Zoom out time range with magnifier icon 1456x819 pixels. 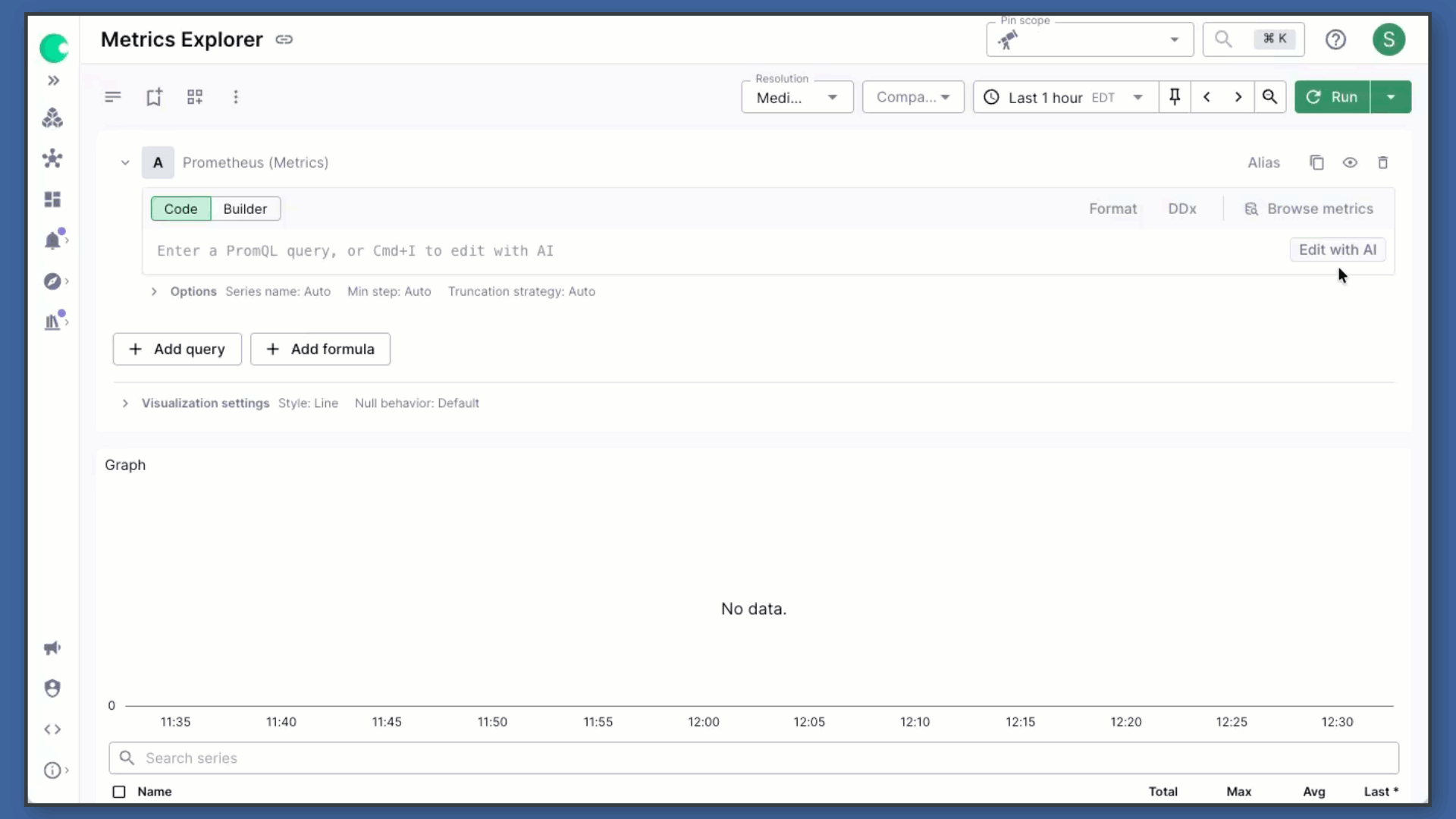click(1270, 97)
